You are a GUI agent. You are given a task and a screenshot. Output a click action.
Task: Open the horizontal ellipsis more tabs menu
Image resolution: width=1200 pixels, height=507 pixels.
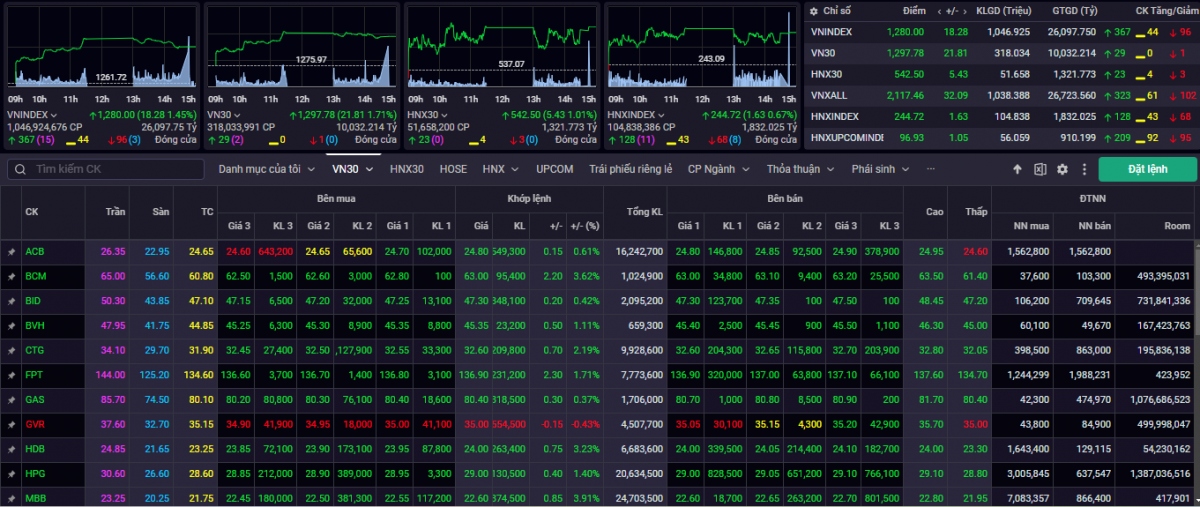(931, 169)
